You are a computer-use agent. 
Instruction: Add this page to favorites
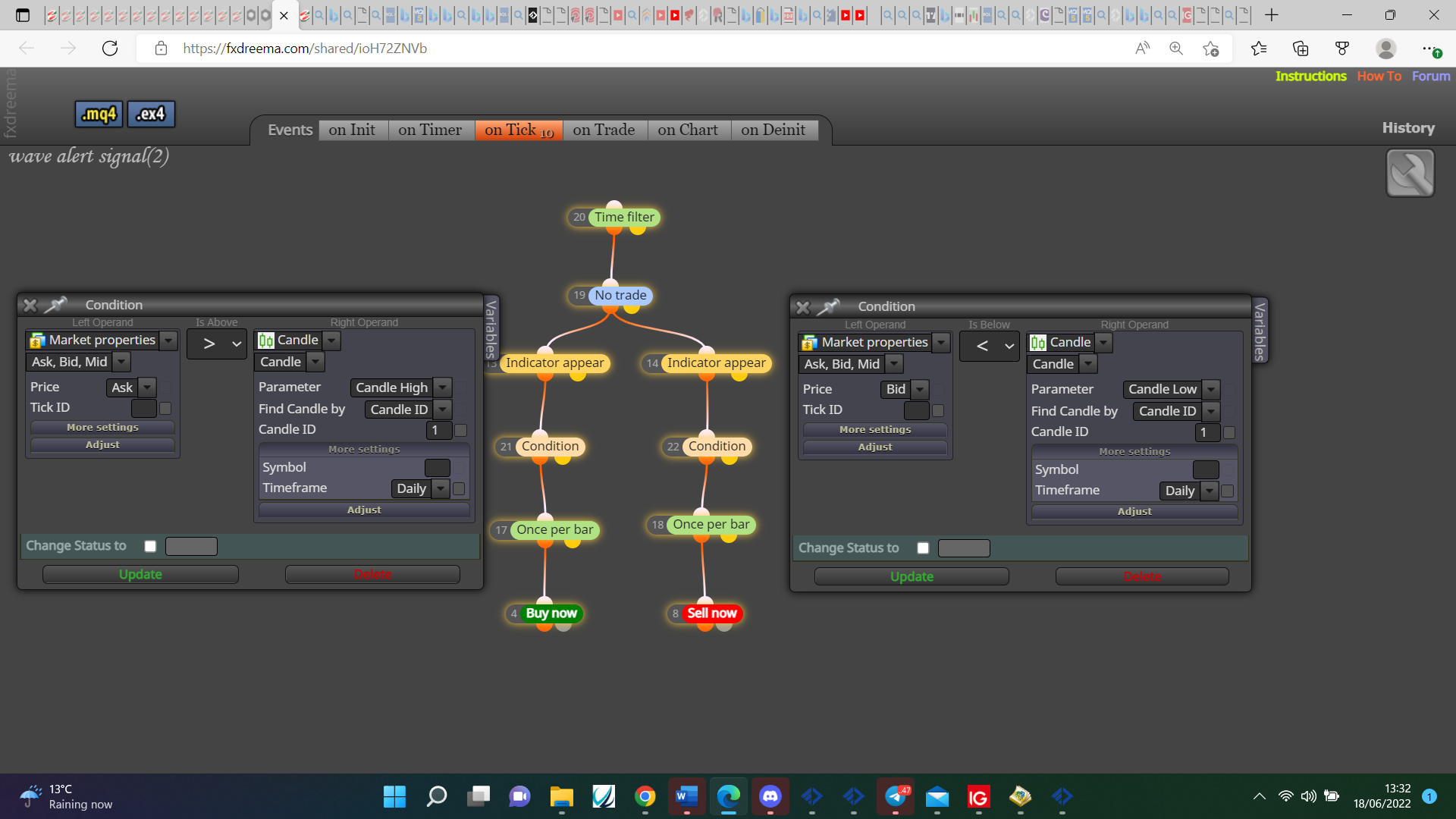point(1211,49)
